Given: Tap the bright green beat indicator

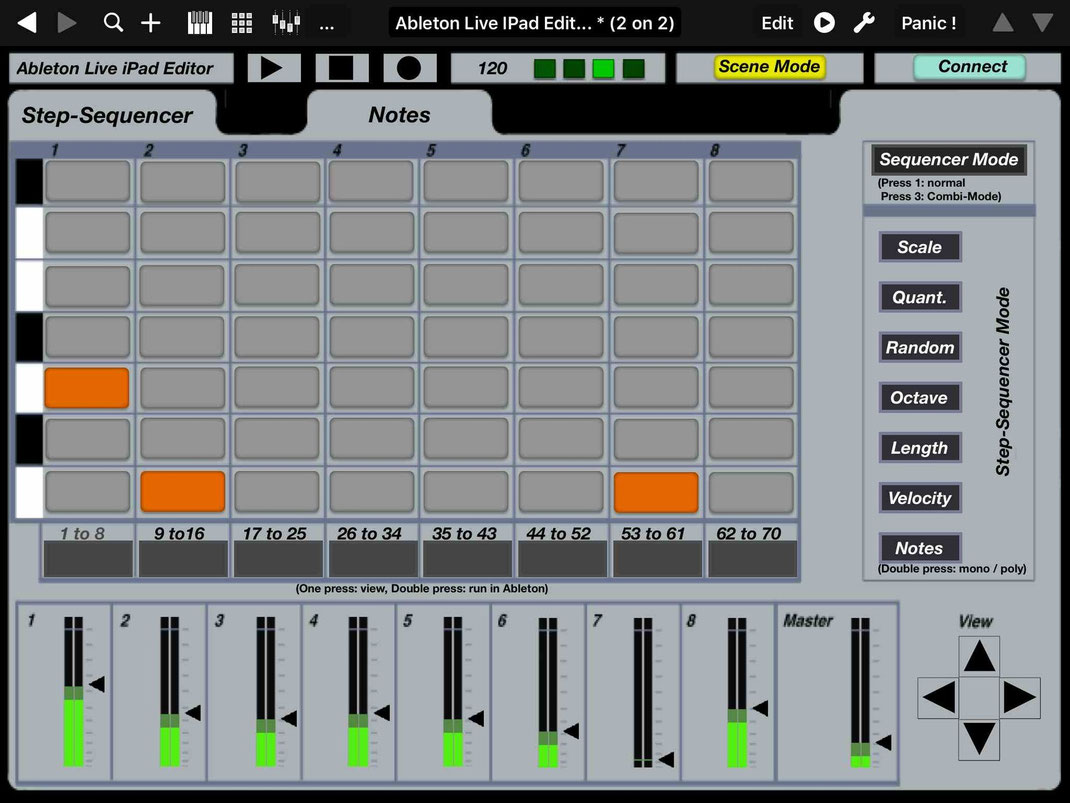Looking at the screenshot, I should tap(603, 69).
